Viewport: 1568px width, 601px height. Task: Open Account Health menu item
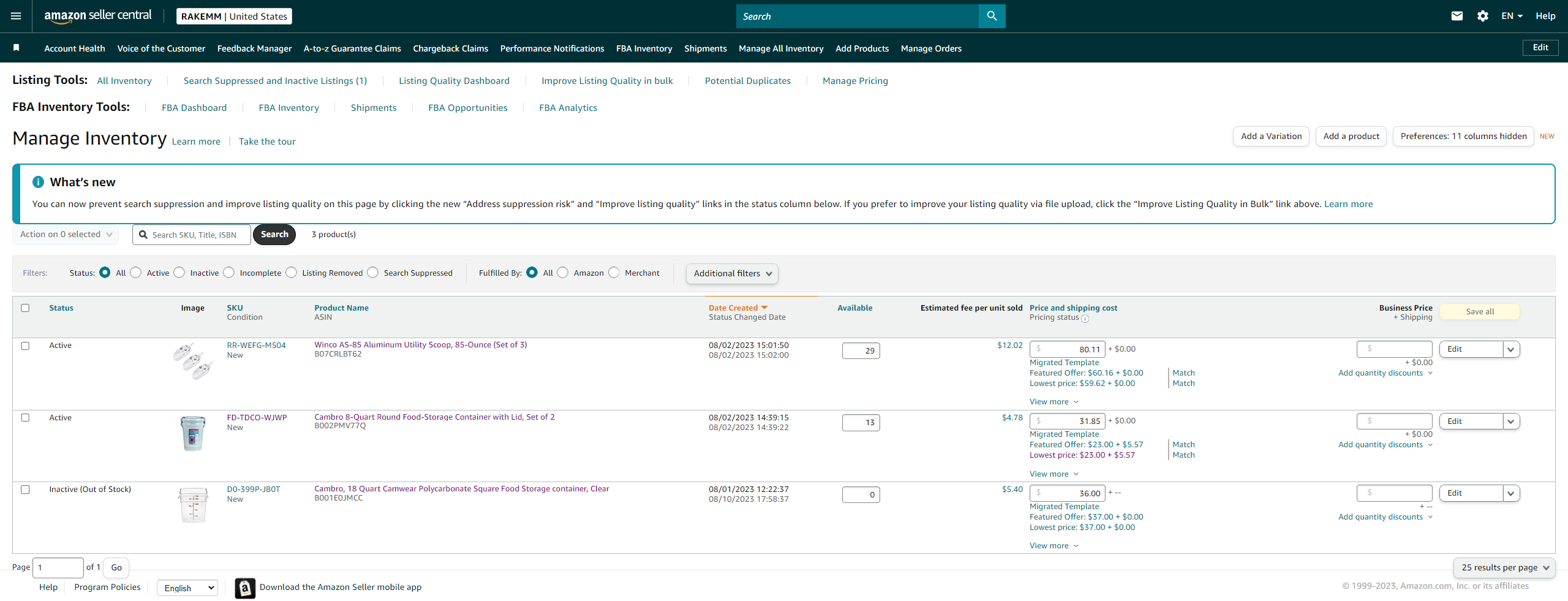(75, 48)
